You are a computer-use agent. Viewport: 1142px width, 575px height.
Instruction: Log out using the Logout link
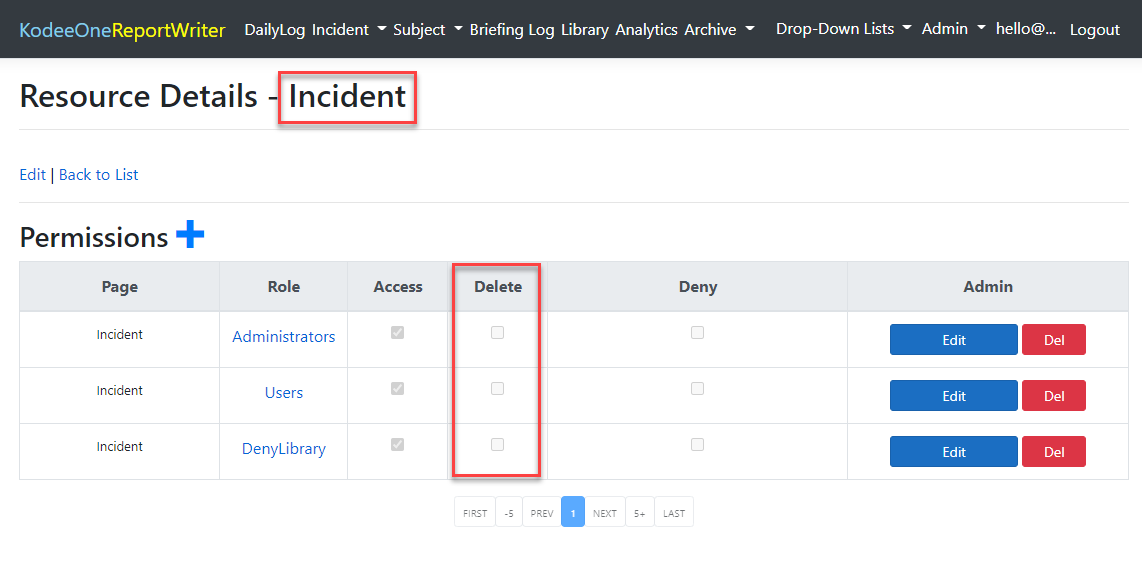pyautogui.click(x=1094, y=30)
